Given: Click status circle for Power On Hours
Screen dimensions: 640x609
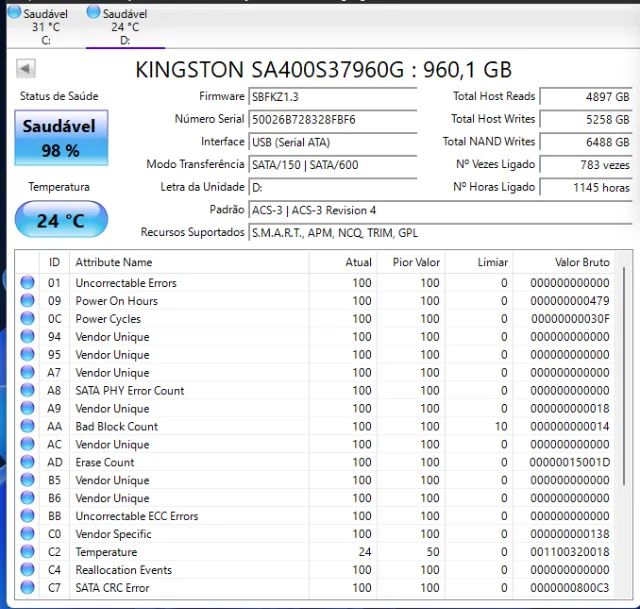Looking at the screenshot, I should tap(27, 300).
